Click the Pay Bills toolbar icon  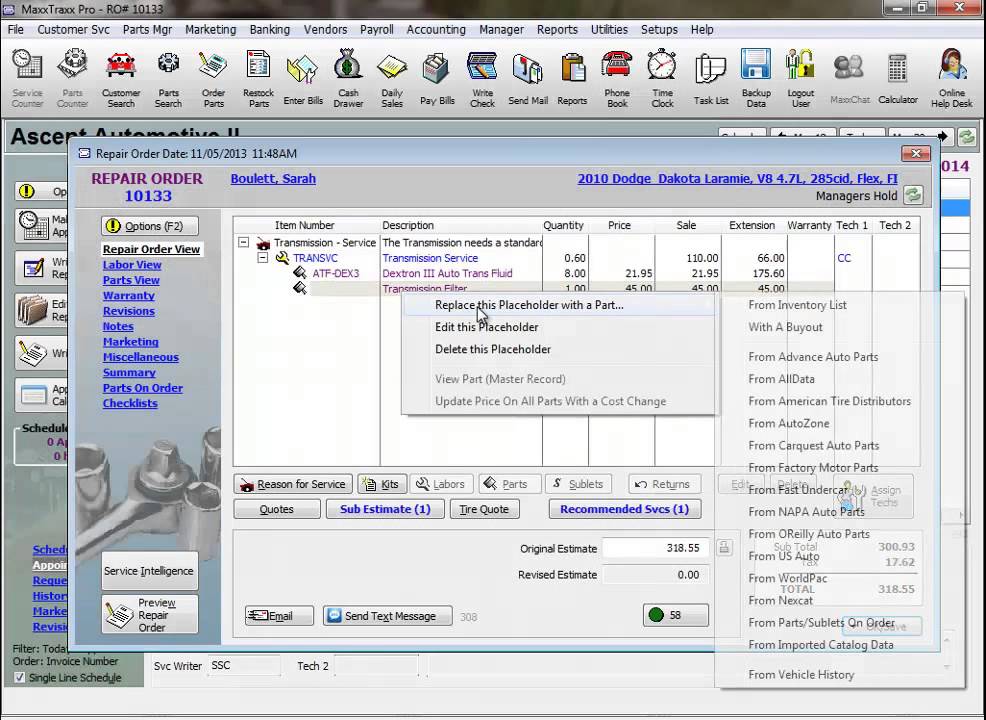(x=437, y=78)
